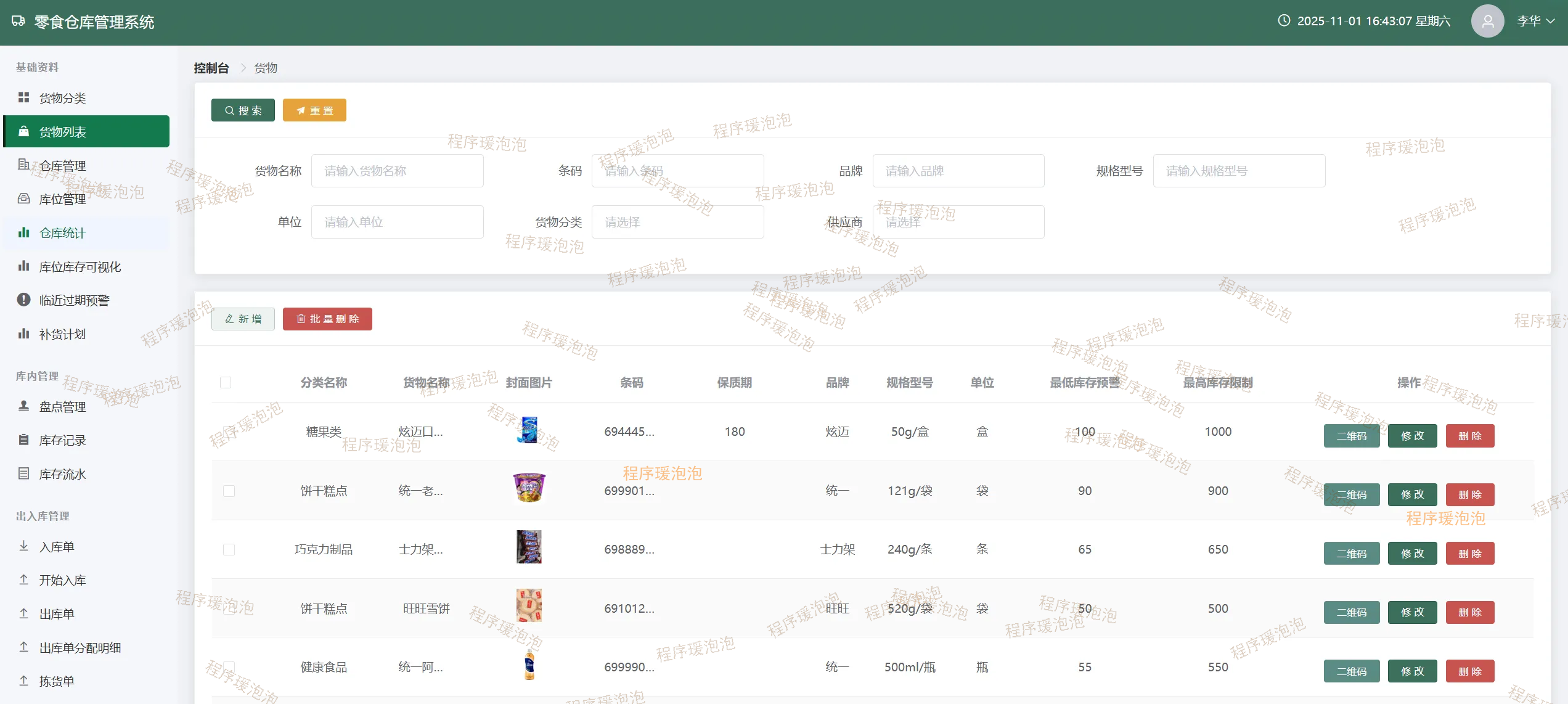This screenshot has height=704, width=1568.
Task: Click the 临近过期预警 exclamation icon
Action: click(23, 300)
